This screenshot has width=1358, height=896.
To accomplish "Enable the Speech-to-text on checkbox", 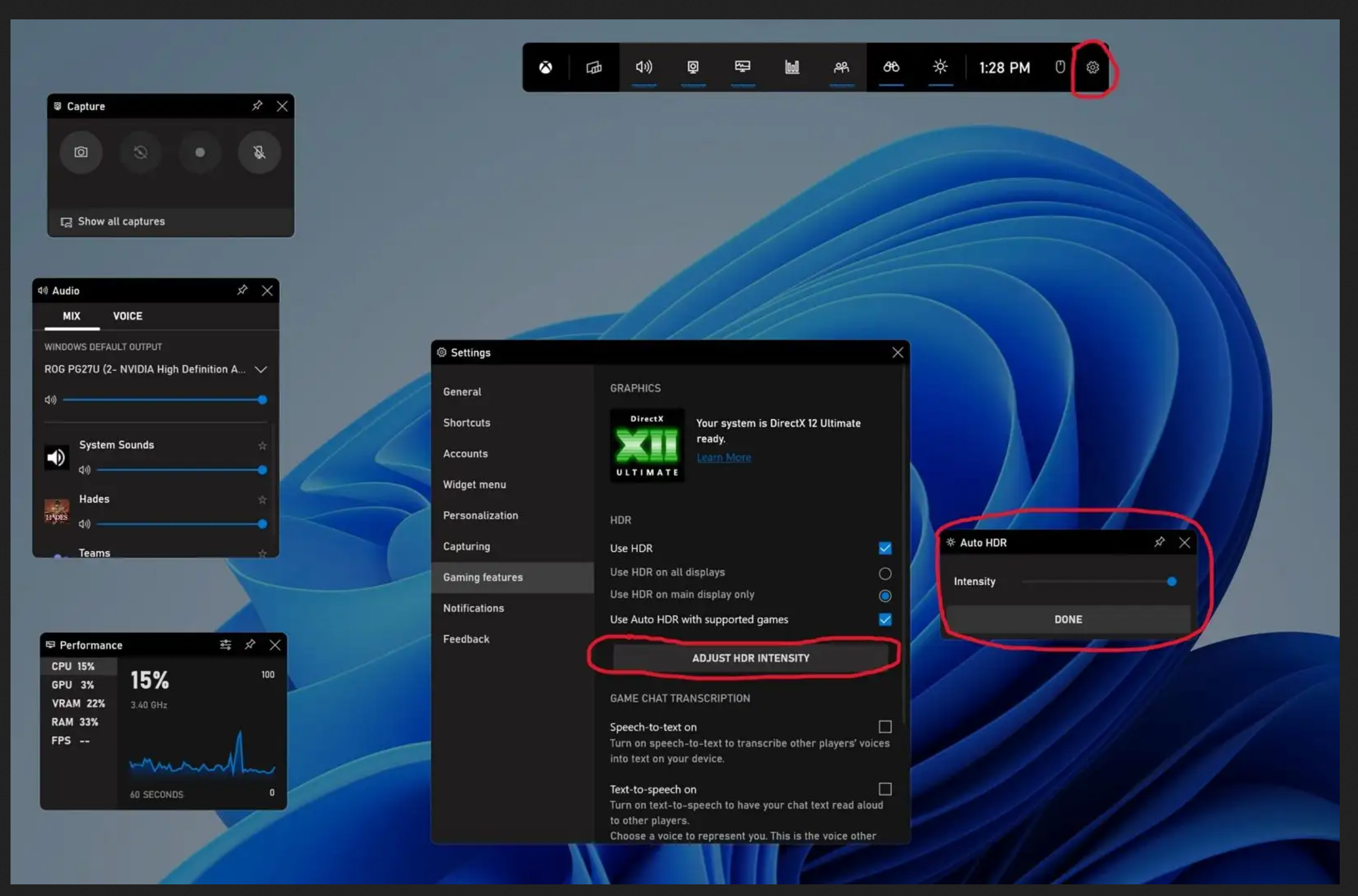I will pyautogui.click(x=885, y=727).
